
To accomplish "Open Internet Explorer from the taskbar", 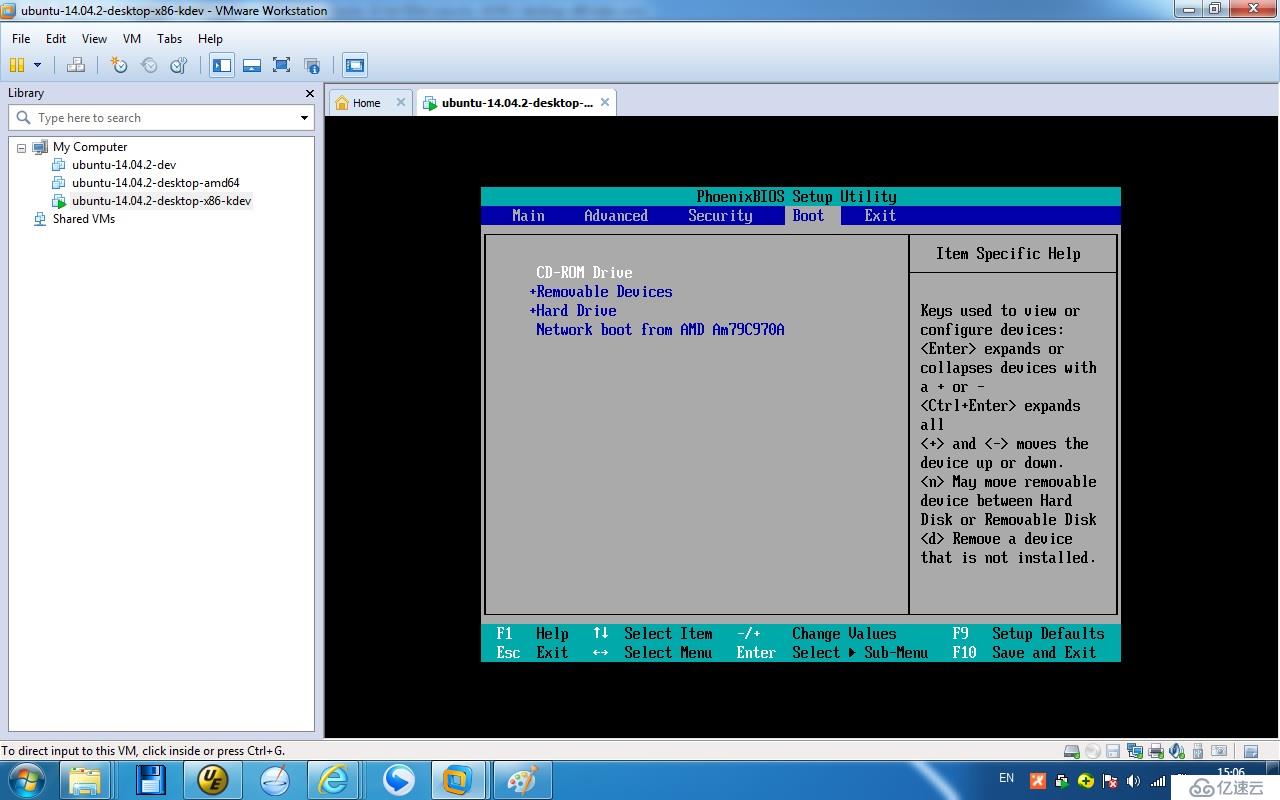I will tap(333, 780).
